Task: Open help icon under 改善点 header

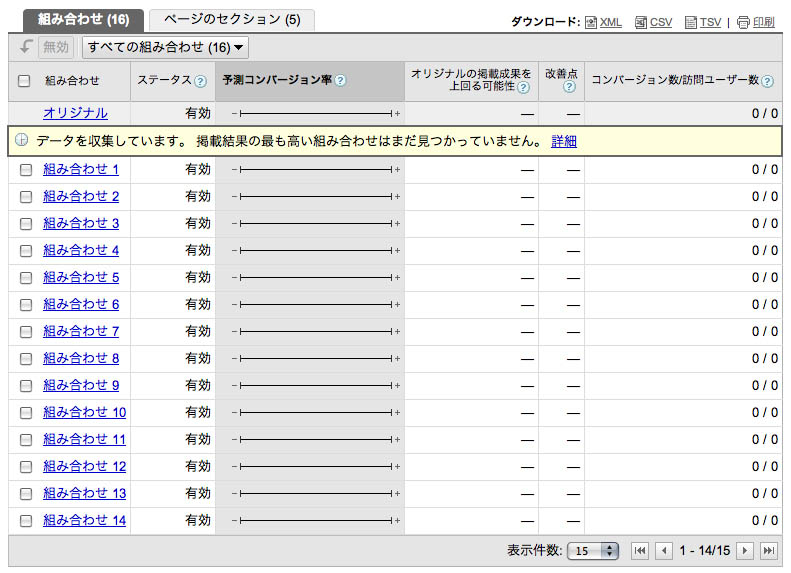Action: pyautogui.click(x=569, y=88)
